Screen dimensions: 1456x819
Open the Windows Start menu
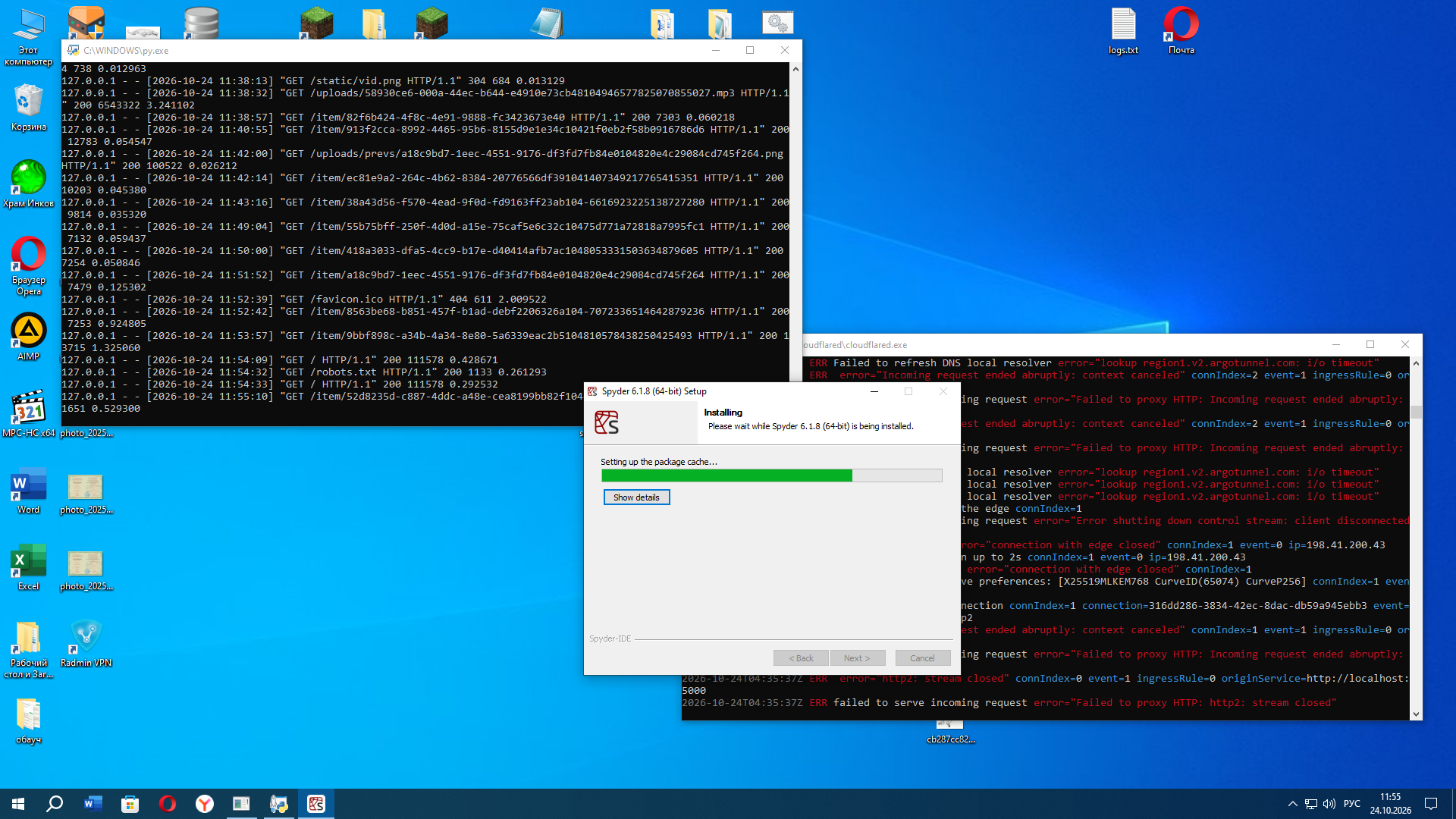point(18,804)
